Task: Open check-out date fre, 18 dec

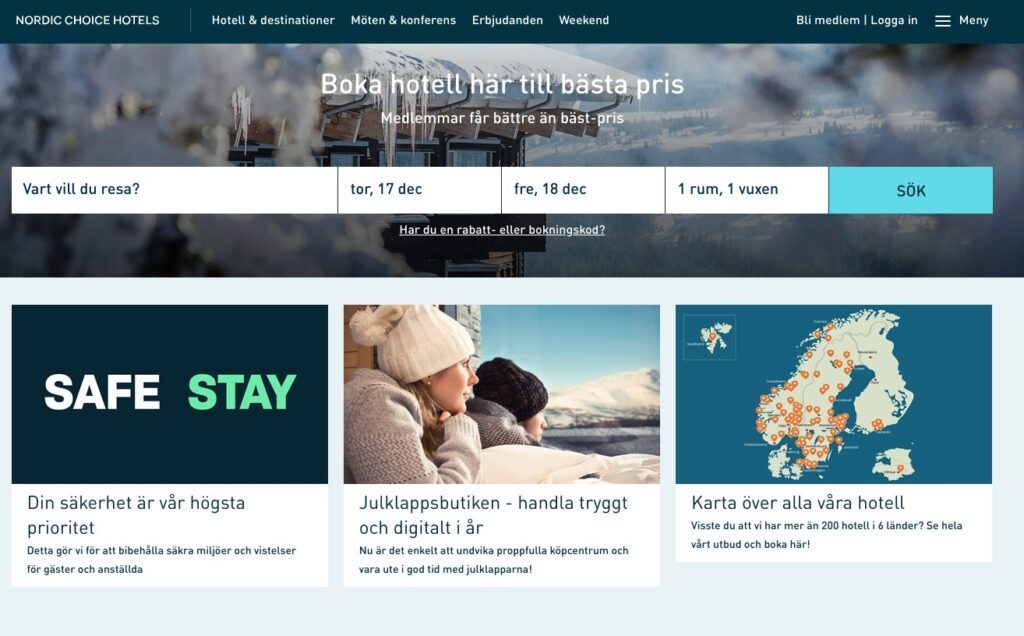Action: [583, 190]
